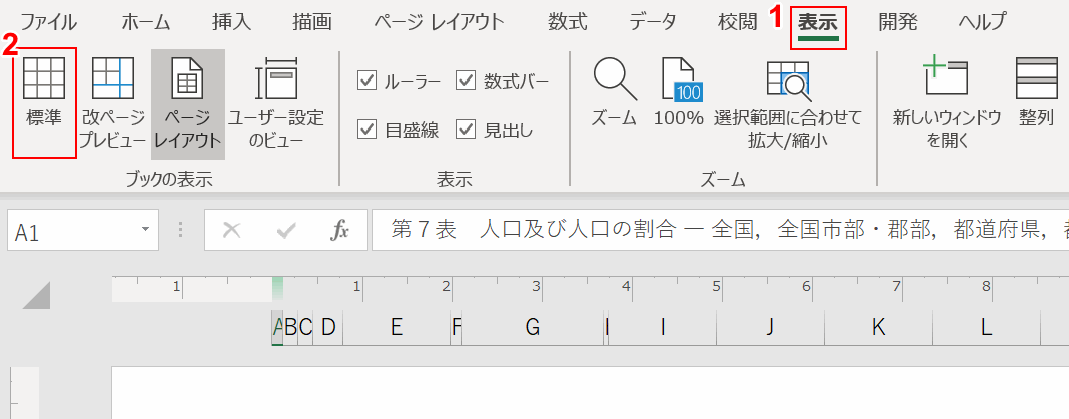Click 整列 arrange windows icon

point(1037,97)
